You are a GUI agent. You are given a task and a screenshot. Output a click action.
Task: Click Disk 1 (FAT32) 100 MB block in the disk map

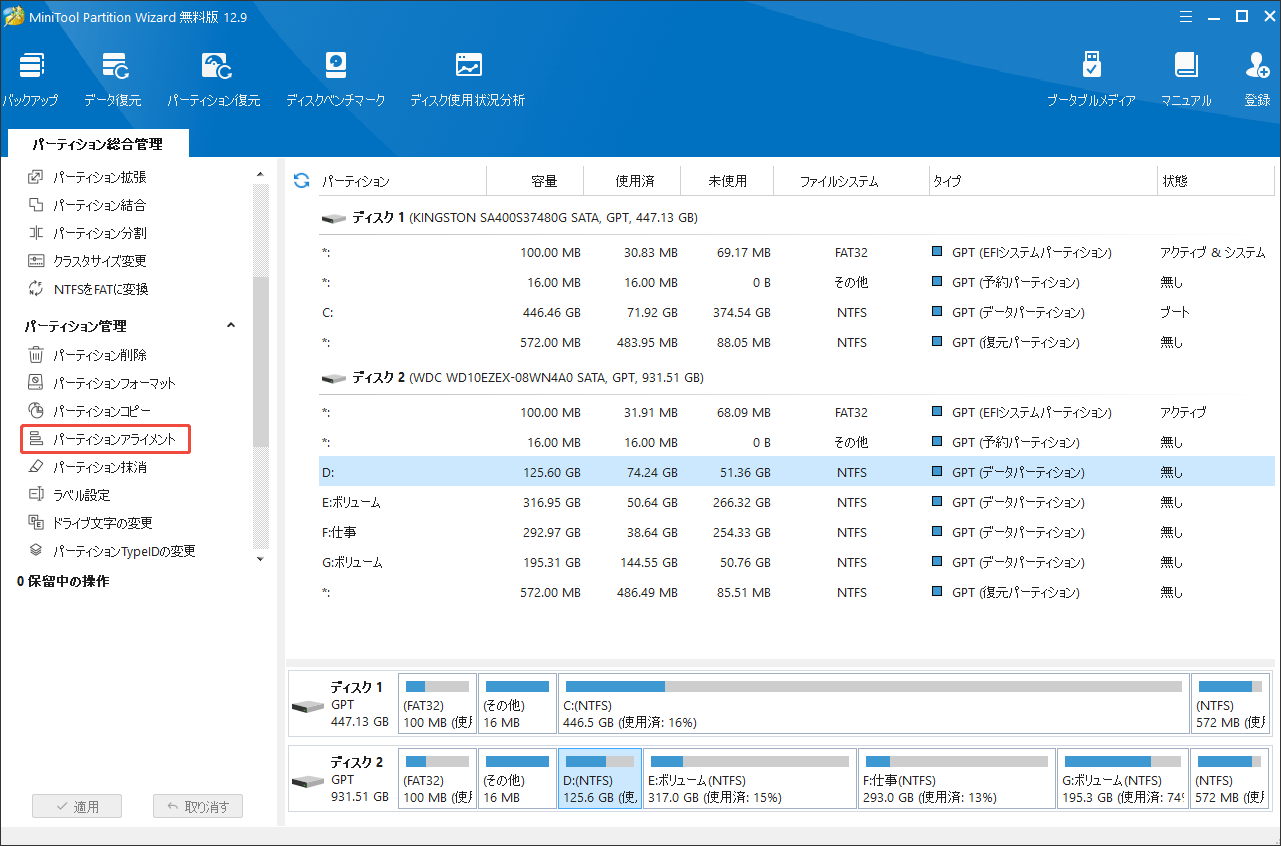point(437,704)
